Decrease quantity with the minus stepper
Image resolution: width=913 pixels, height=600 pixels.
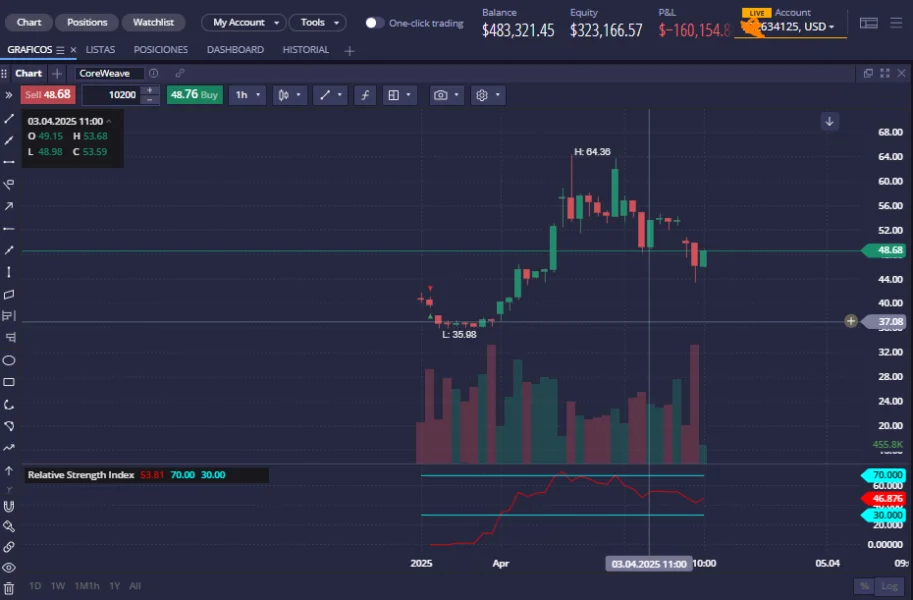coord(150,100)
